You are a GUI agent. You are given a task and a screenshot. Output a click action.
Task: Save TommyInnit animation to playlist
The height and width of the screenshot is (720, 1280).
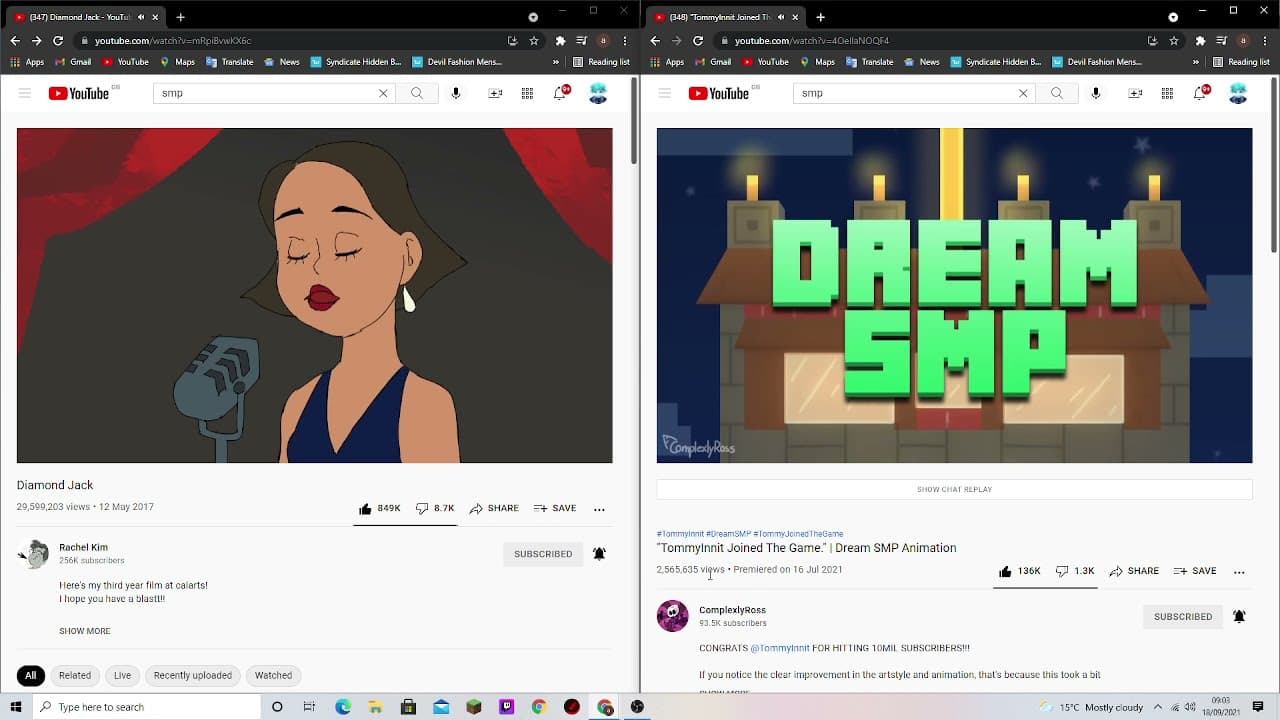(x=1195, y=571)
